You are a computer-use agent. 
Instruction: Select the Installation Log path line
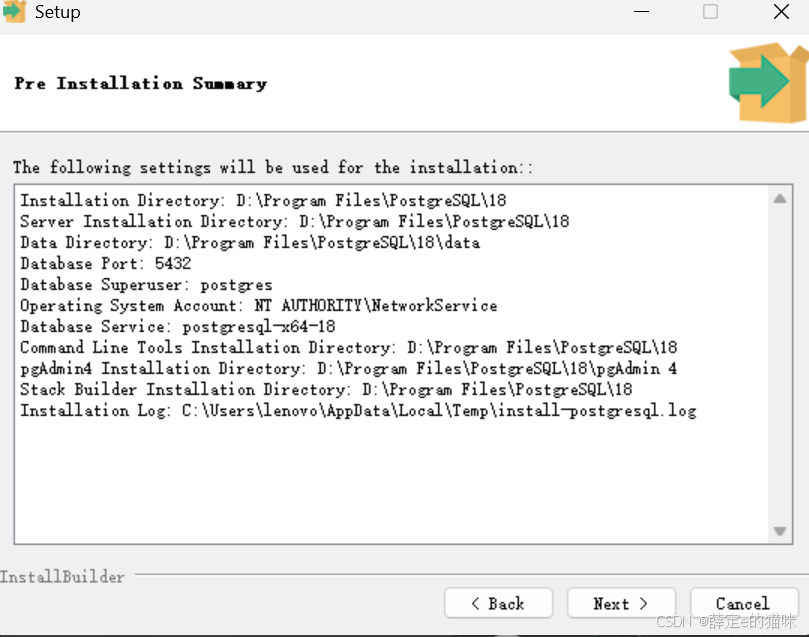(359, 411)
